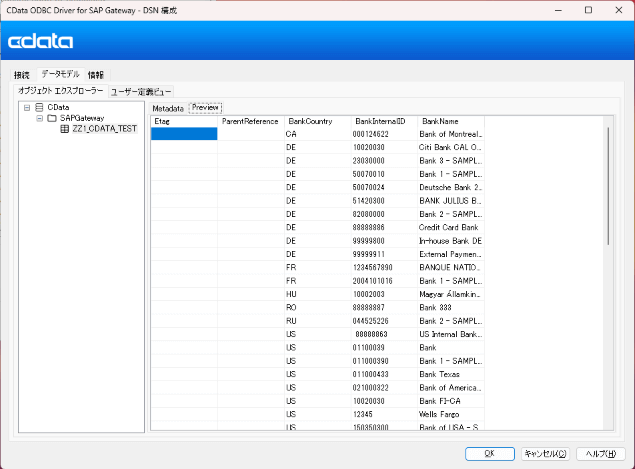The image size is (635, 469).
Task: Select BankInternalID cell 82080000
Action: click(x=384, y=214)
